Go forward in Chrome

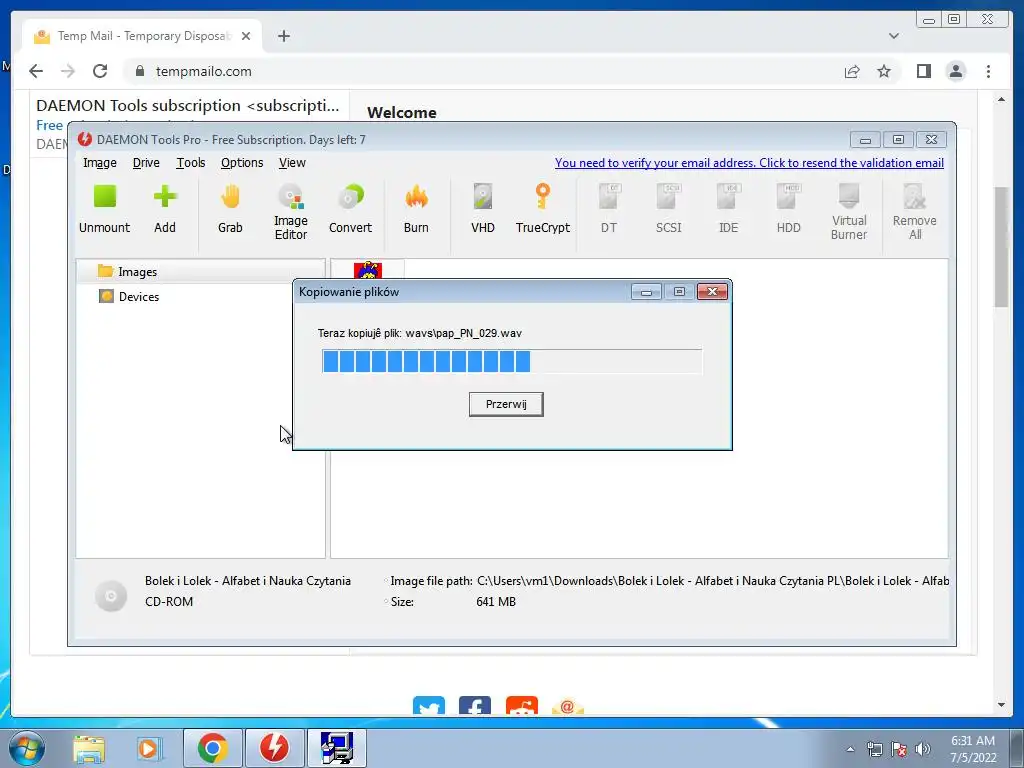click(68, 71)
